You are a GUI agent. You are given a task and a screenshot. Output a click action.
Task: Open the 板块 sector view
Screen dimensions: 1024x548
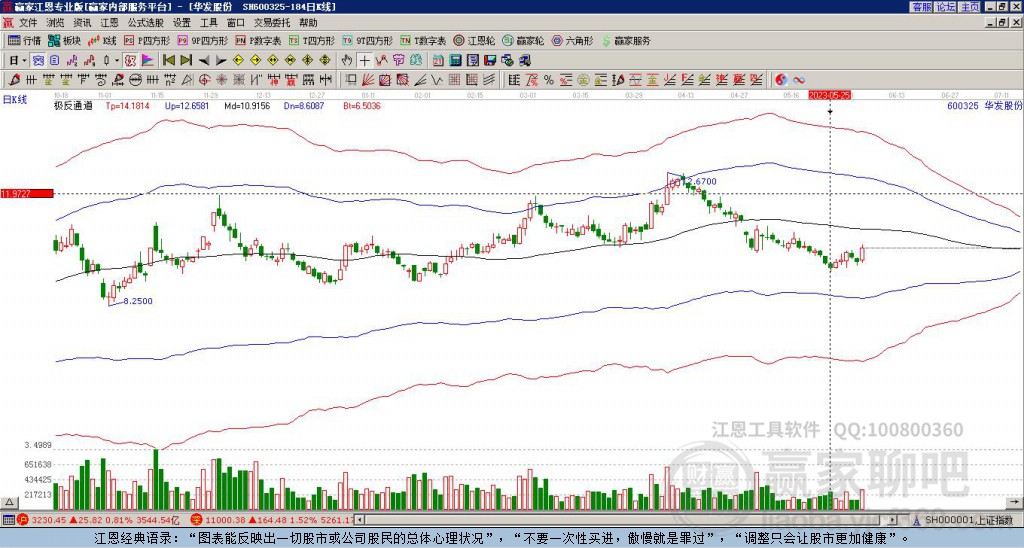(63, 40)
